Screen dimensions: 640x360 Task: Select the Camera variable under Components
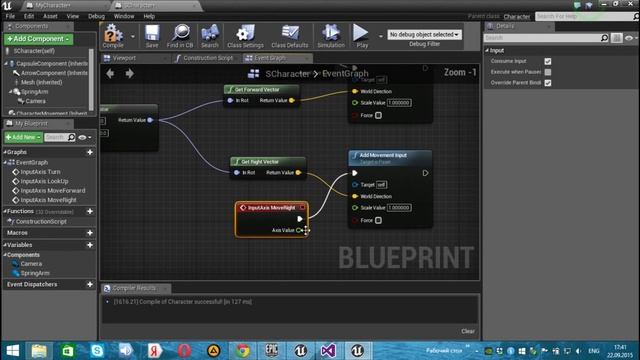[x=31, y=264]
